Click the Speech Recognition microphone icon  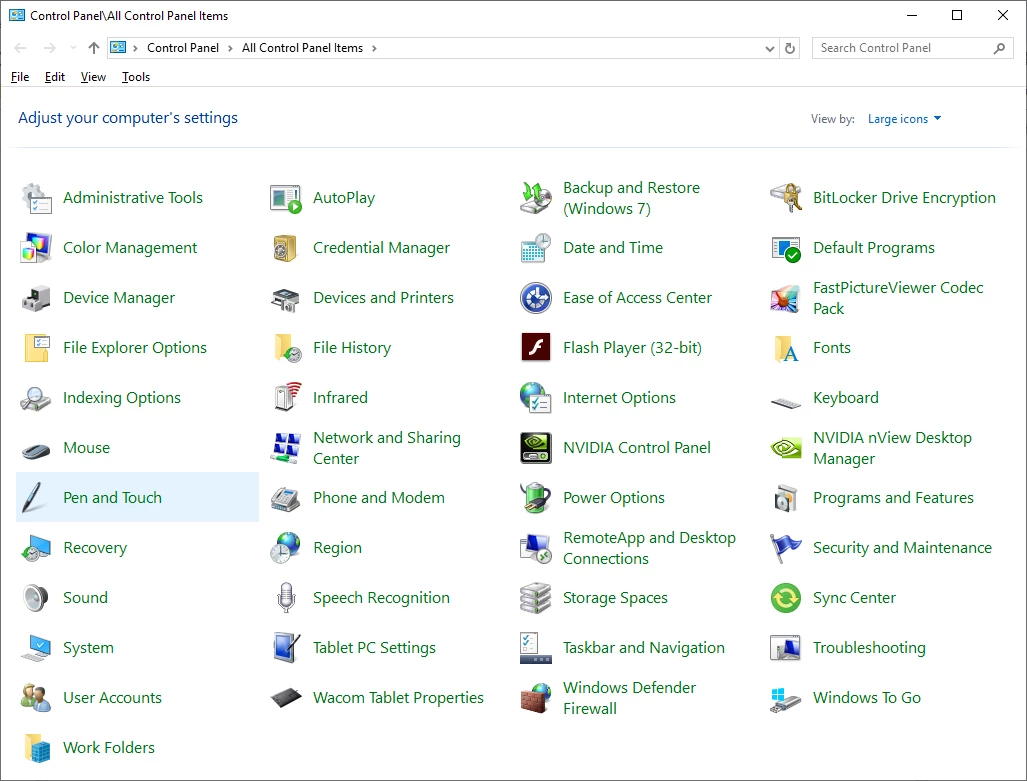click(x=286, y=598)
